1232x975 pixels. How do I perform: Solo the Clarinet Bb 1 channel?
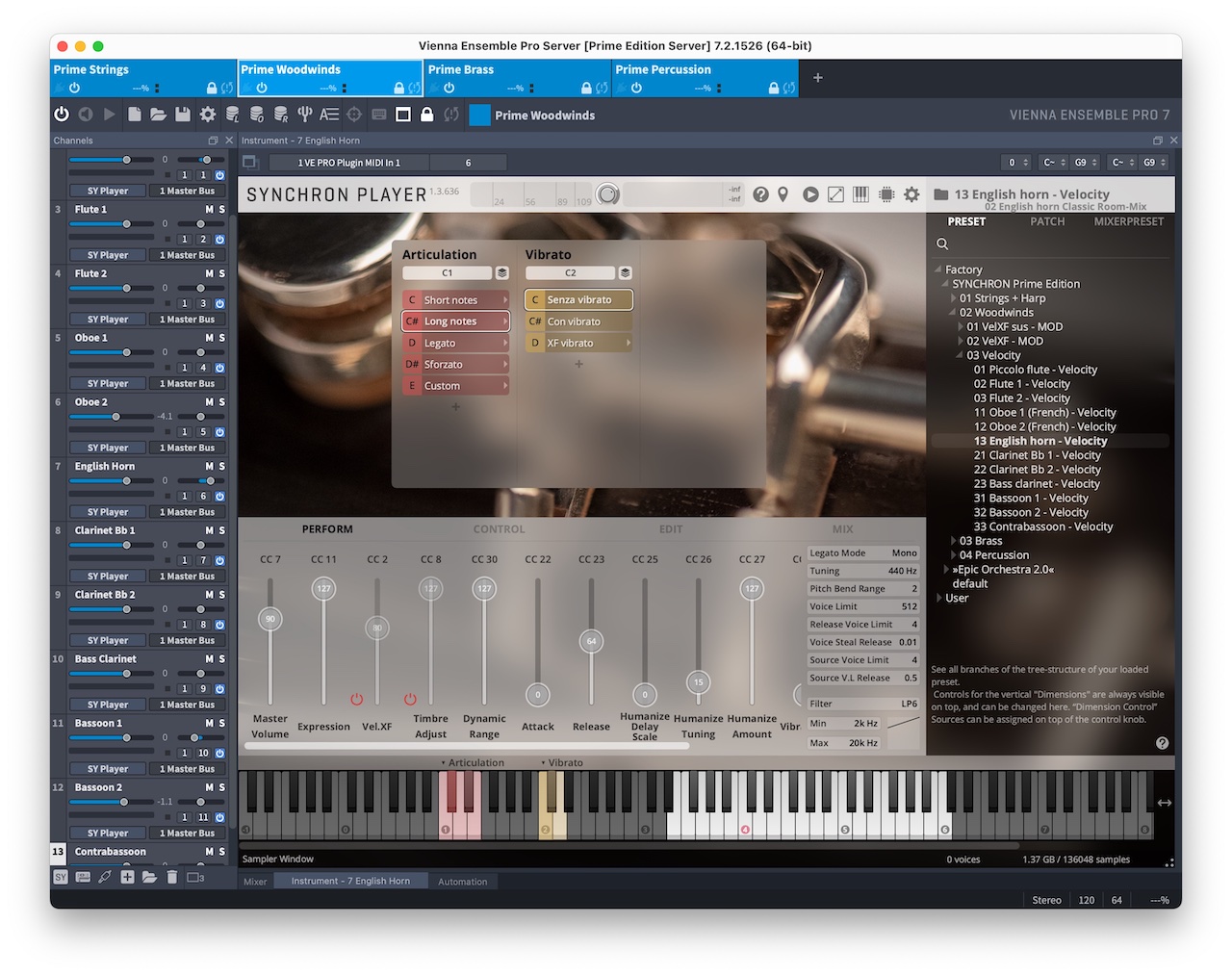point(222,530)
